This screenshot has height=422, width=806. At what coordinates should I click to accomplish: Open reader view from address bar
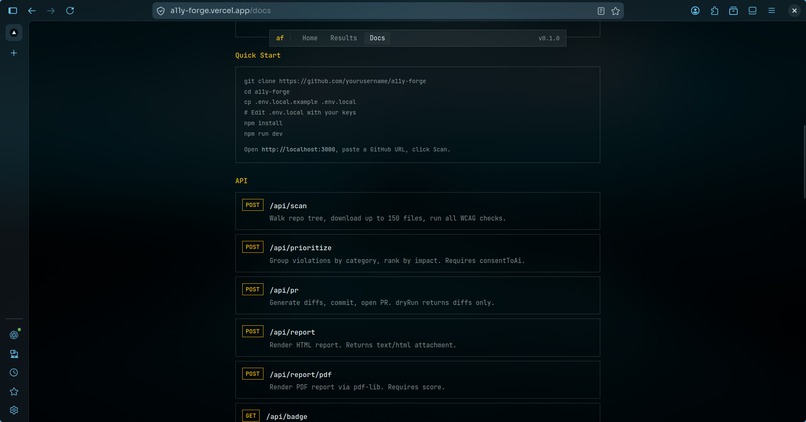tap(601, 11)
